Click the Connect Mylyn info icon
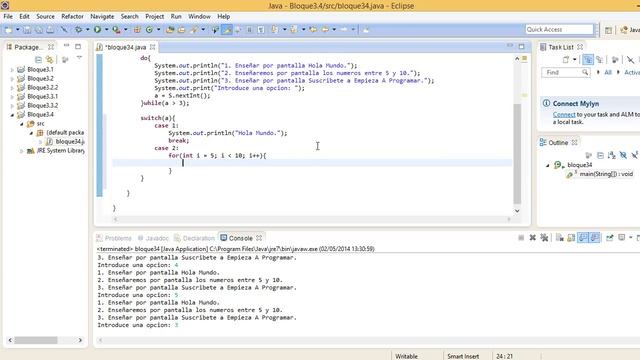The image size is (640, 360). (546, 103)
